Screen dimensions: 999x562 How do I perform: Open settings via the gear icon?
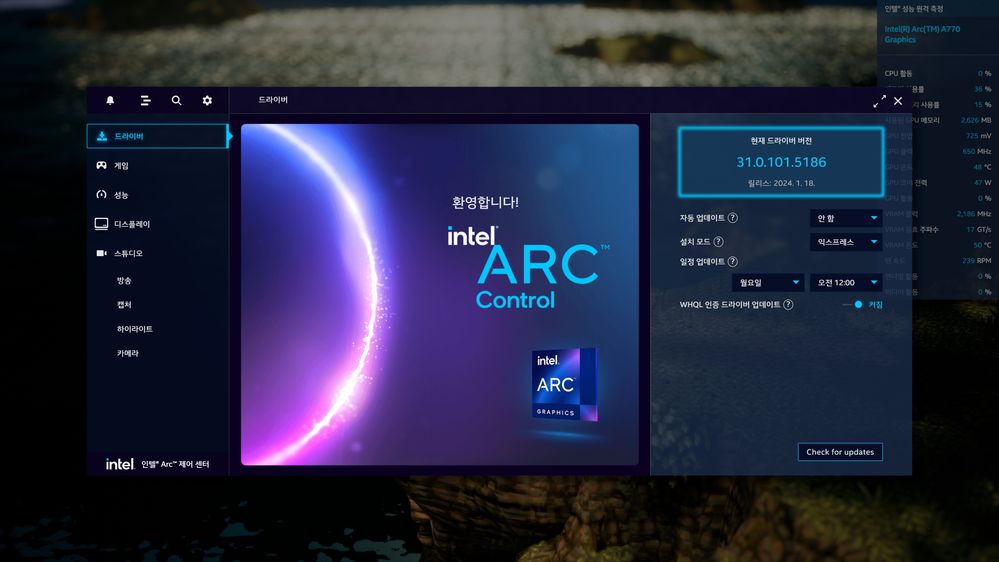[207, 101]
